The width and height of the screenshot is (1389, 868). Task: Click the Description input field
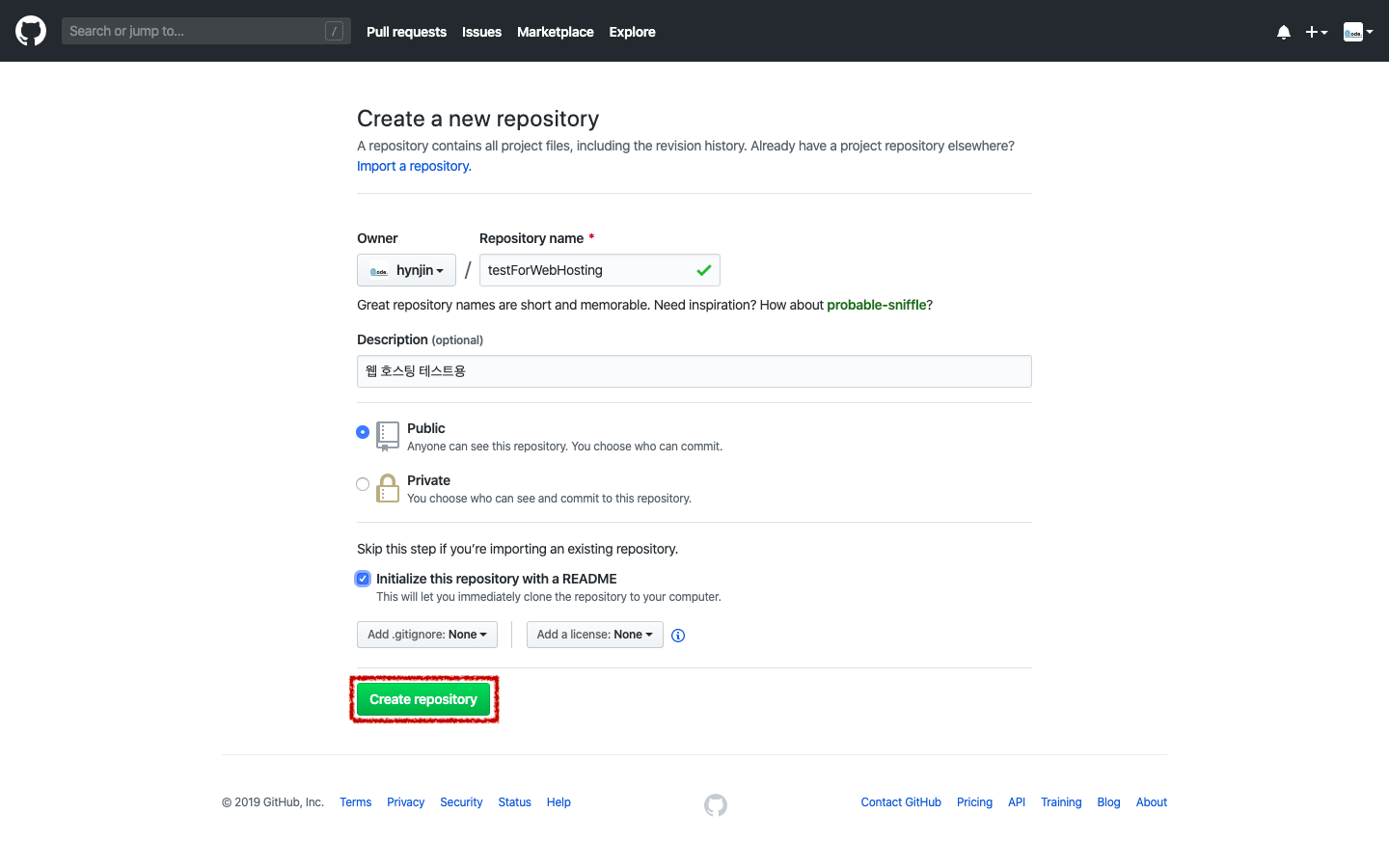(694, 371)
